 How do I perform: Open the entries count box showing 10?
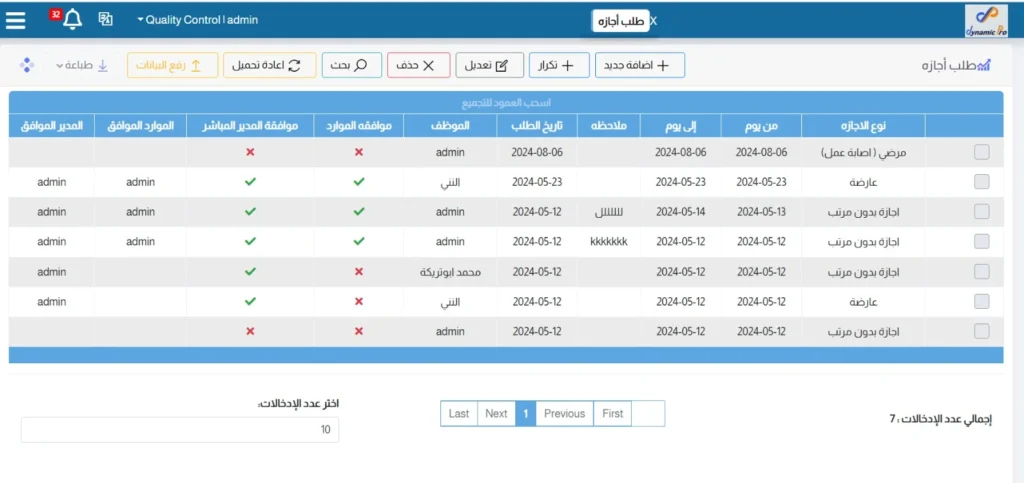(x=180, y=430)
